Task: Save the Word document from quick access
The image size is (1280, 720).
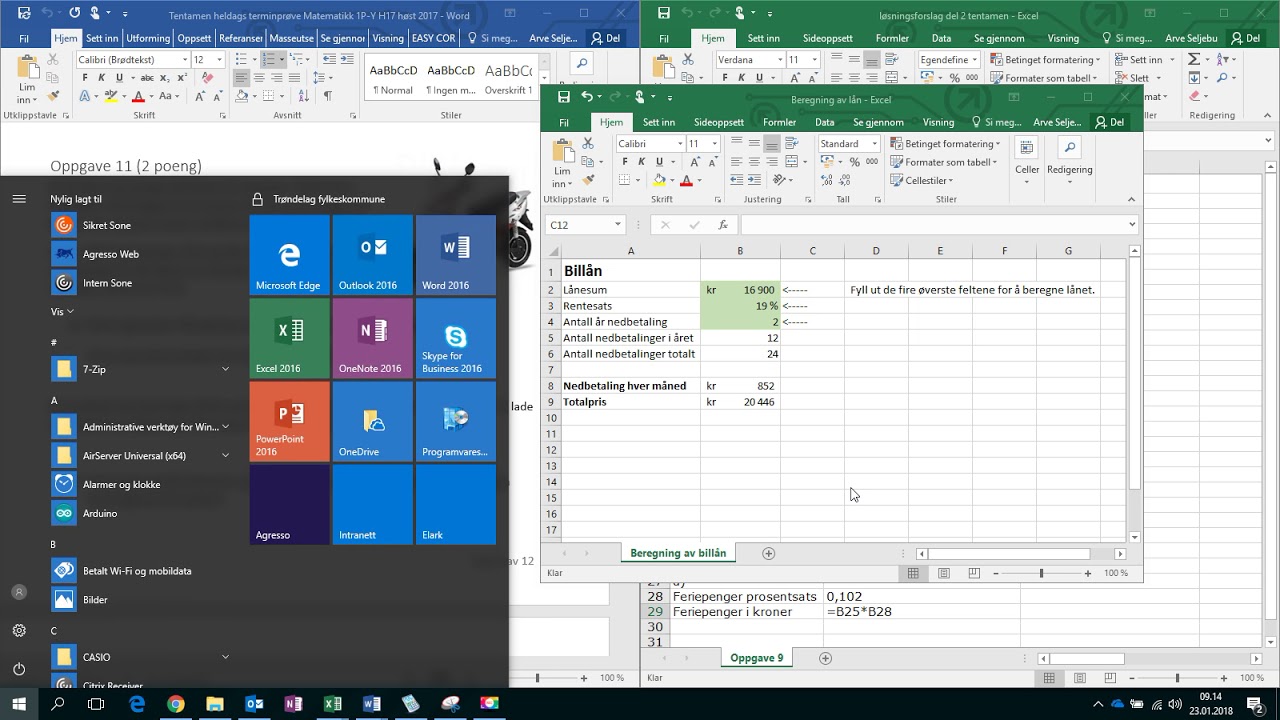Action: (24, 14)
